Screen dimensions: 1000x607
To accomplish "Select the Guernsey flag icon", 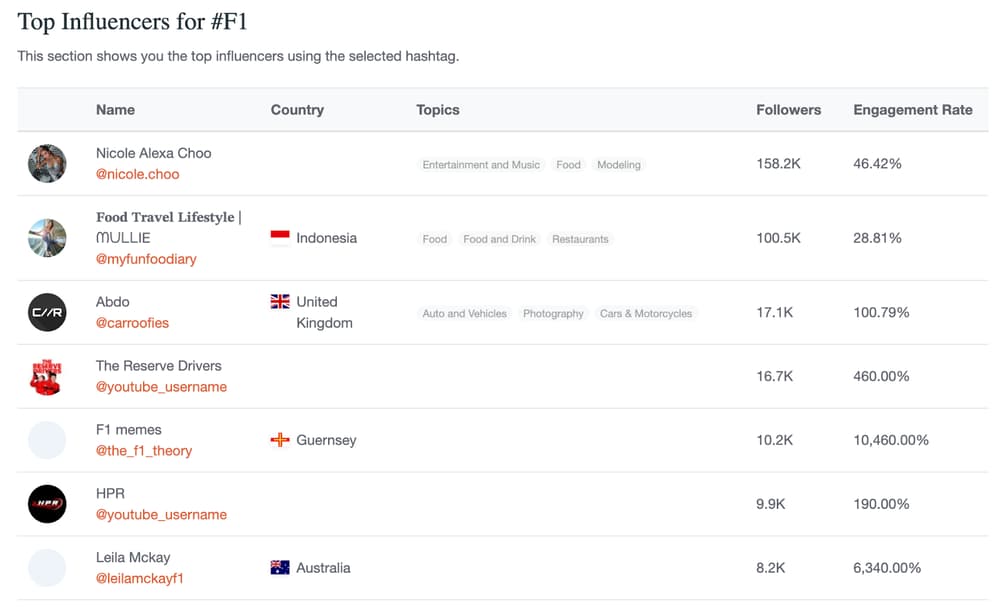I will click(x=278, y=440).
